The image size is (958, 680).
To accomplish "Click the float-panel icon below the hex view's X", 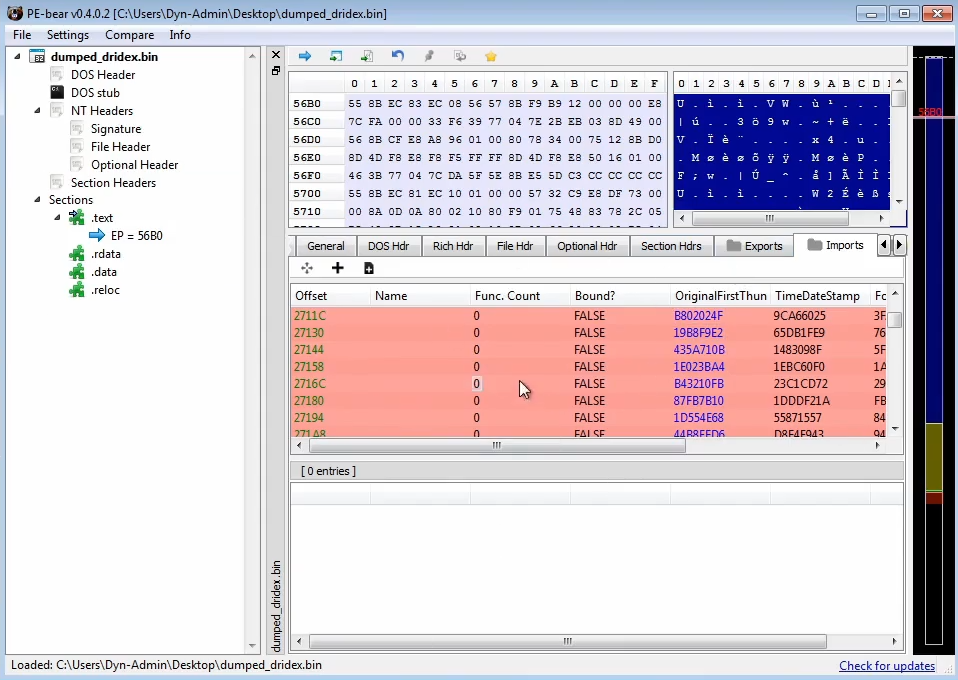I will (x=276, y=71).
